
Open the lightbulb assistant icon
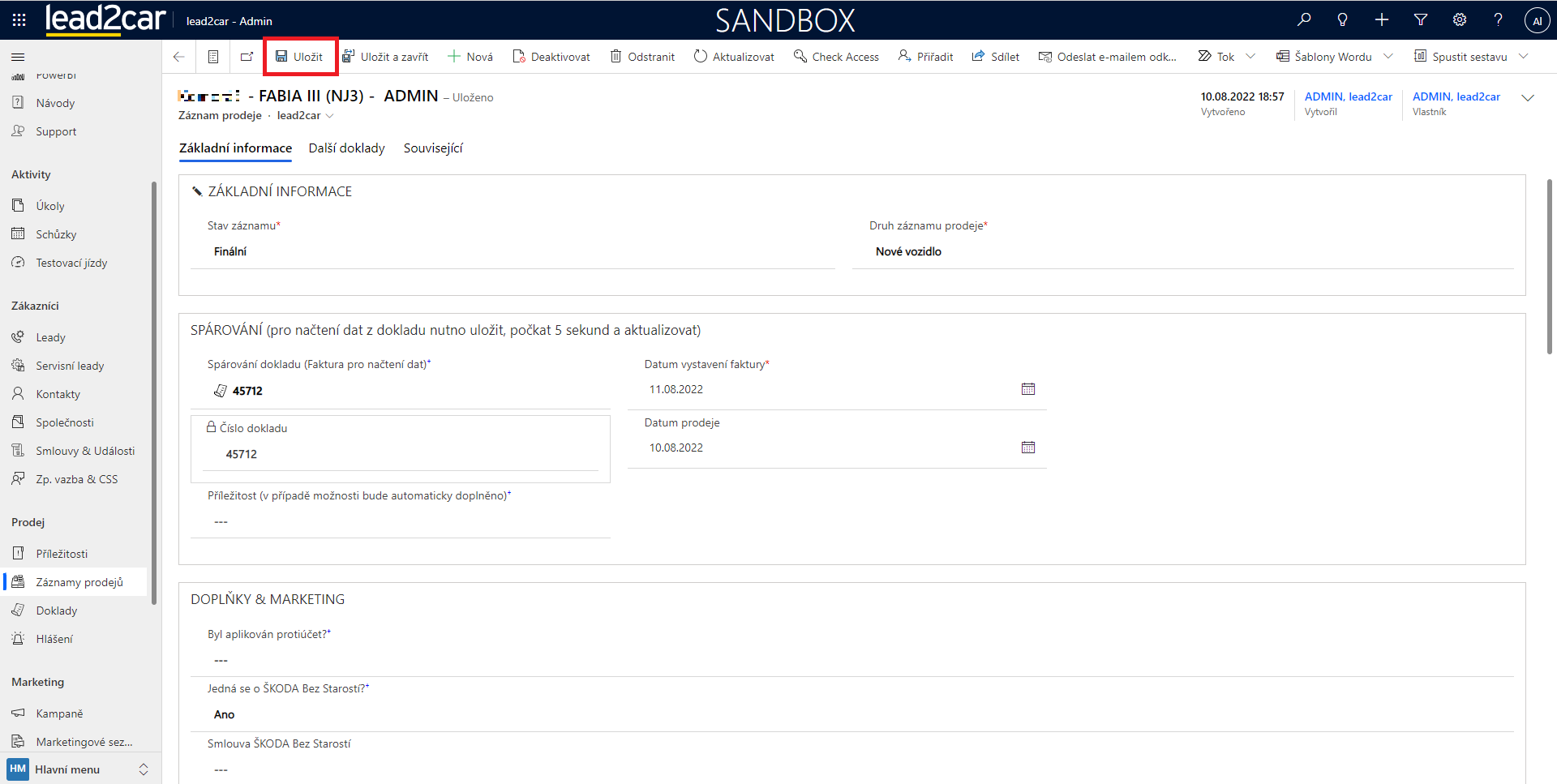[1343, 20]
